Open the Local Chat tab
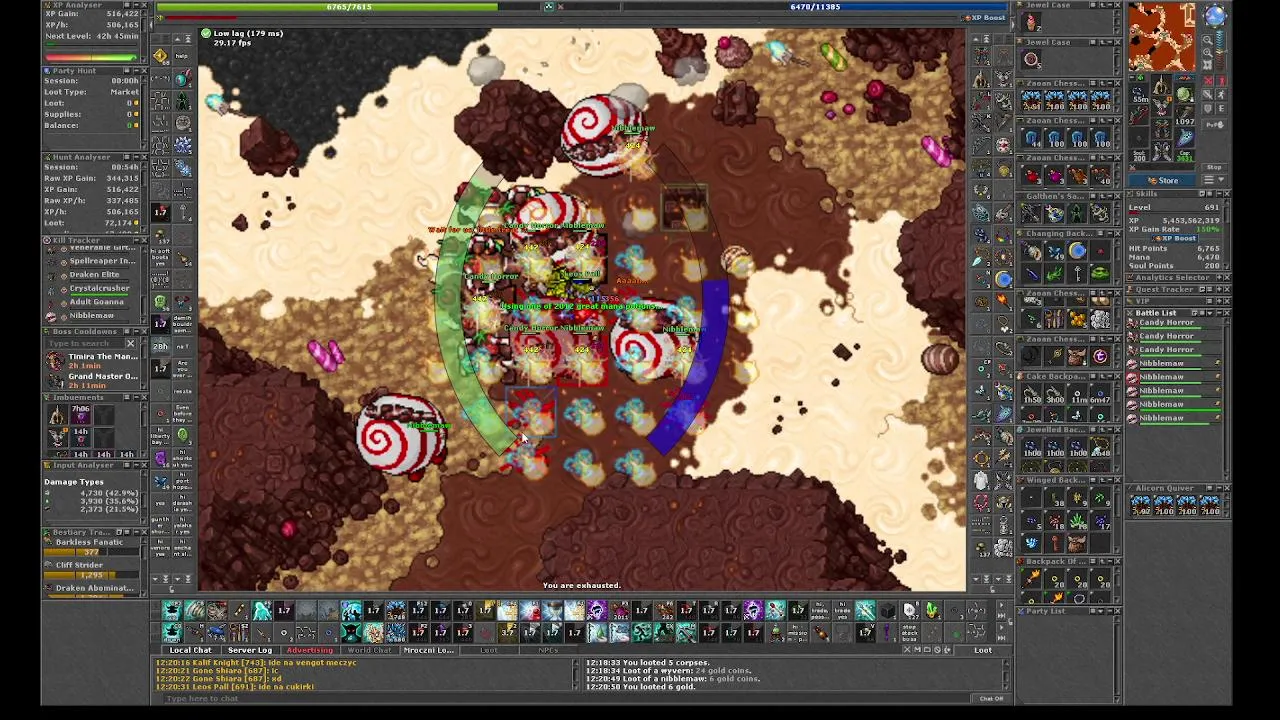This screenshot has height=720, width=1280. 190,650
